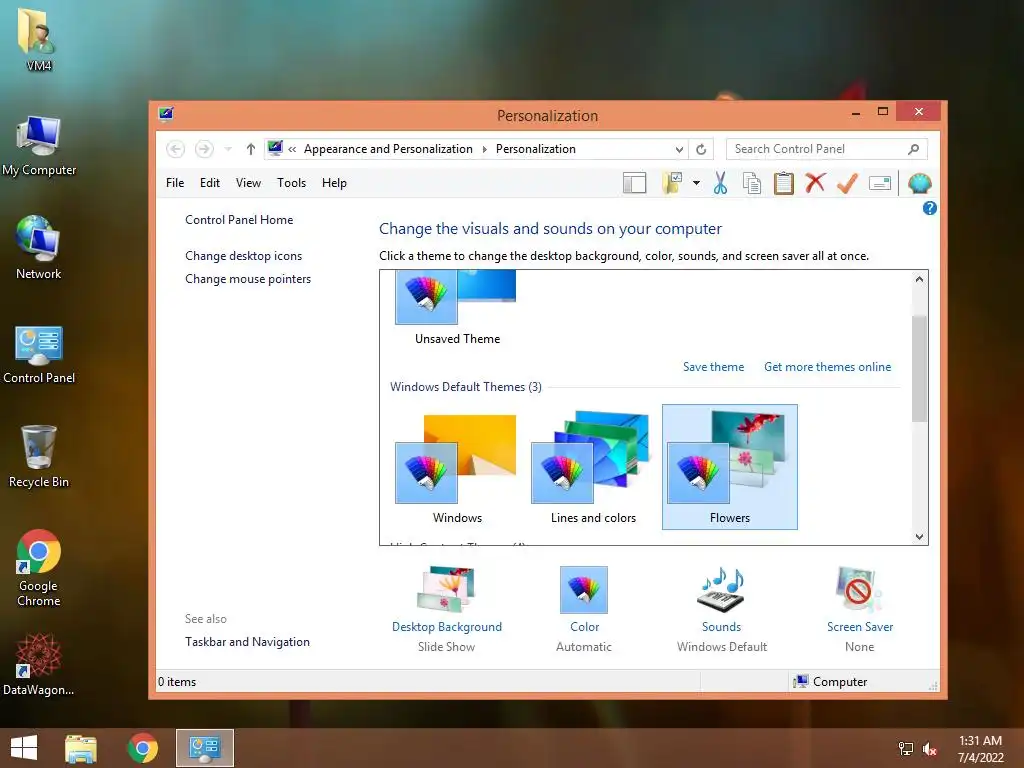Screen dimensions: 1024x768
Task: Click the search magnifier icon
Action: [x=914, y=149]
